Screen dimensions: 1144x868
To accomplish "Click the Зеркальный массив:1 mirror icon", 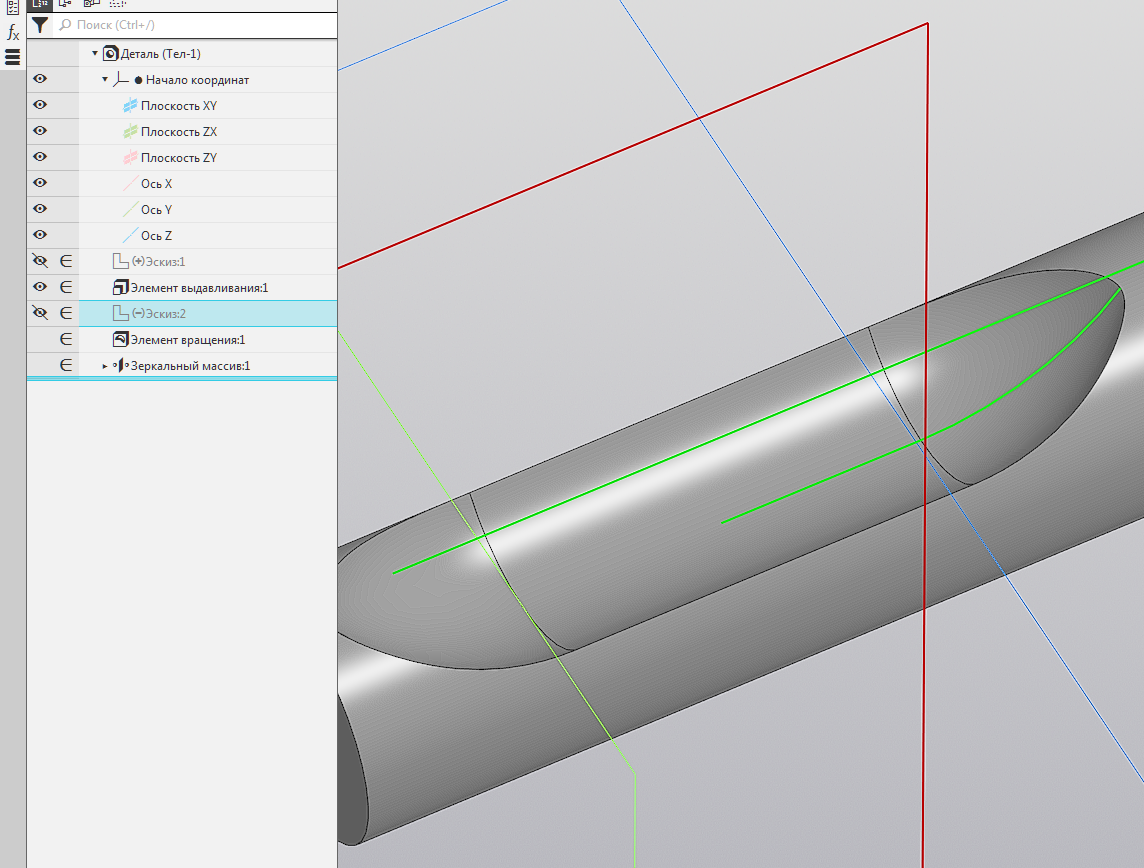I will pyautogui.click(x=120, y=366).
